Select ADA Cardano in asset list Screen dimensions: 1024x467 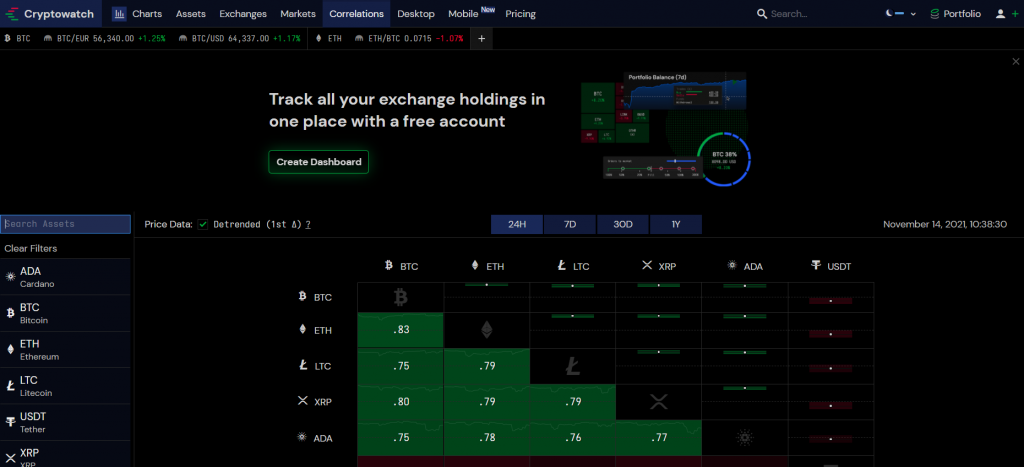(x=65, y=277)
